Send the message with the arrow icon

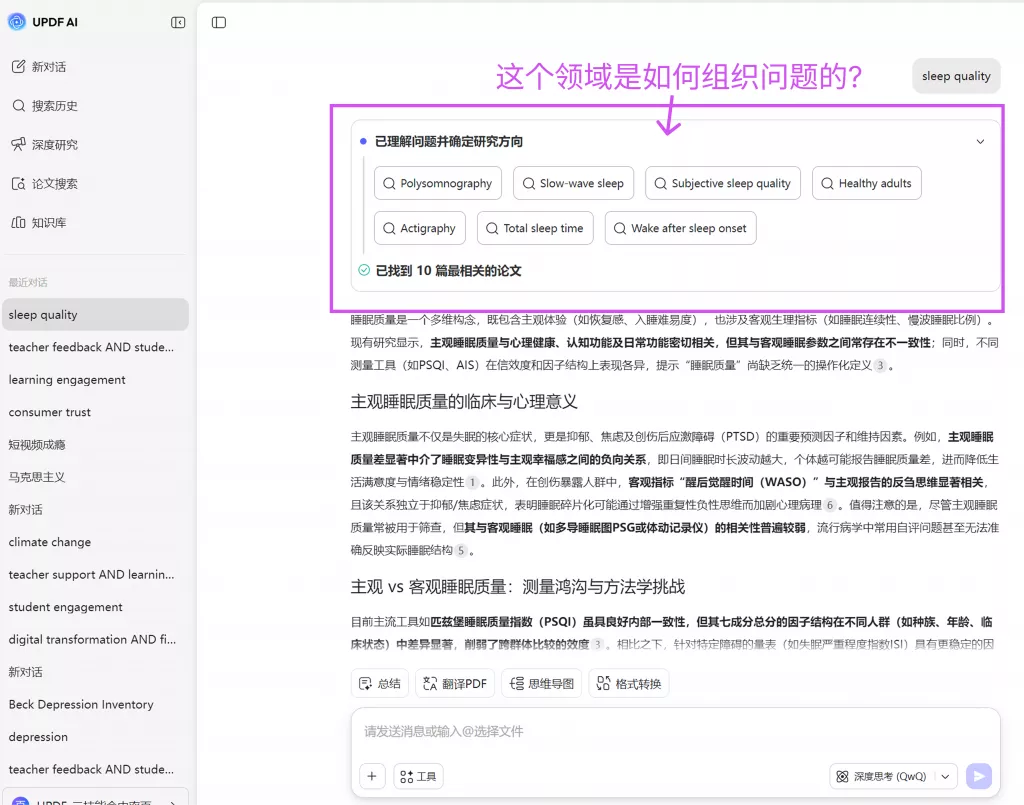(x=978, y=775)
